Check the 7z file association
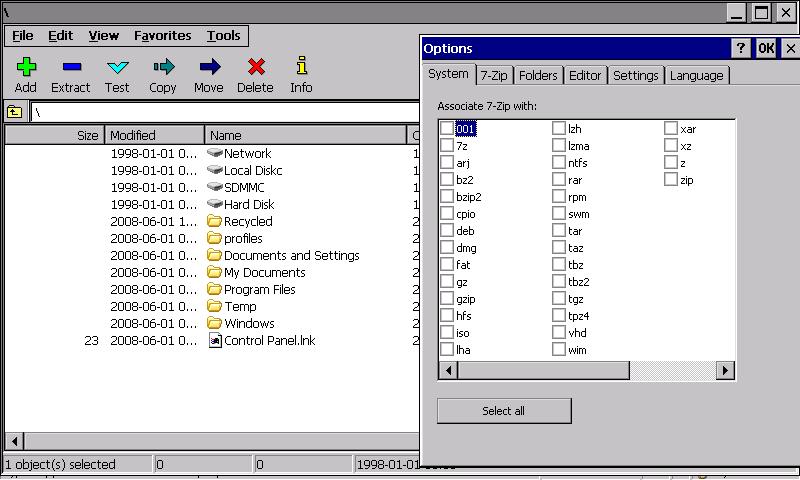The height and width of the screenshot is (480, 800). point(447,145)
